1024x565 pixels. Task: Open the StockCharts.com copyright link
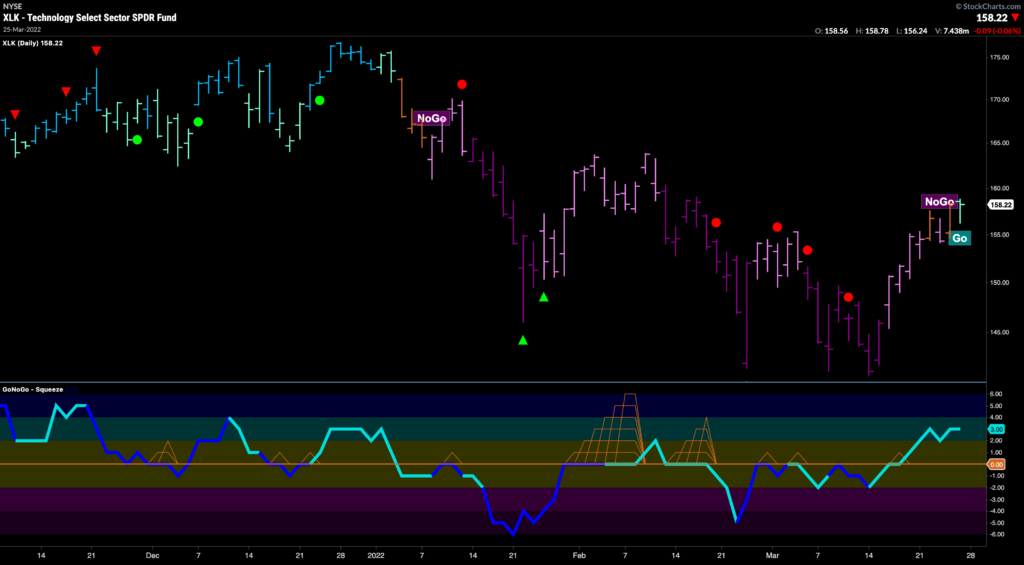click(988, 6)
